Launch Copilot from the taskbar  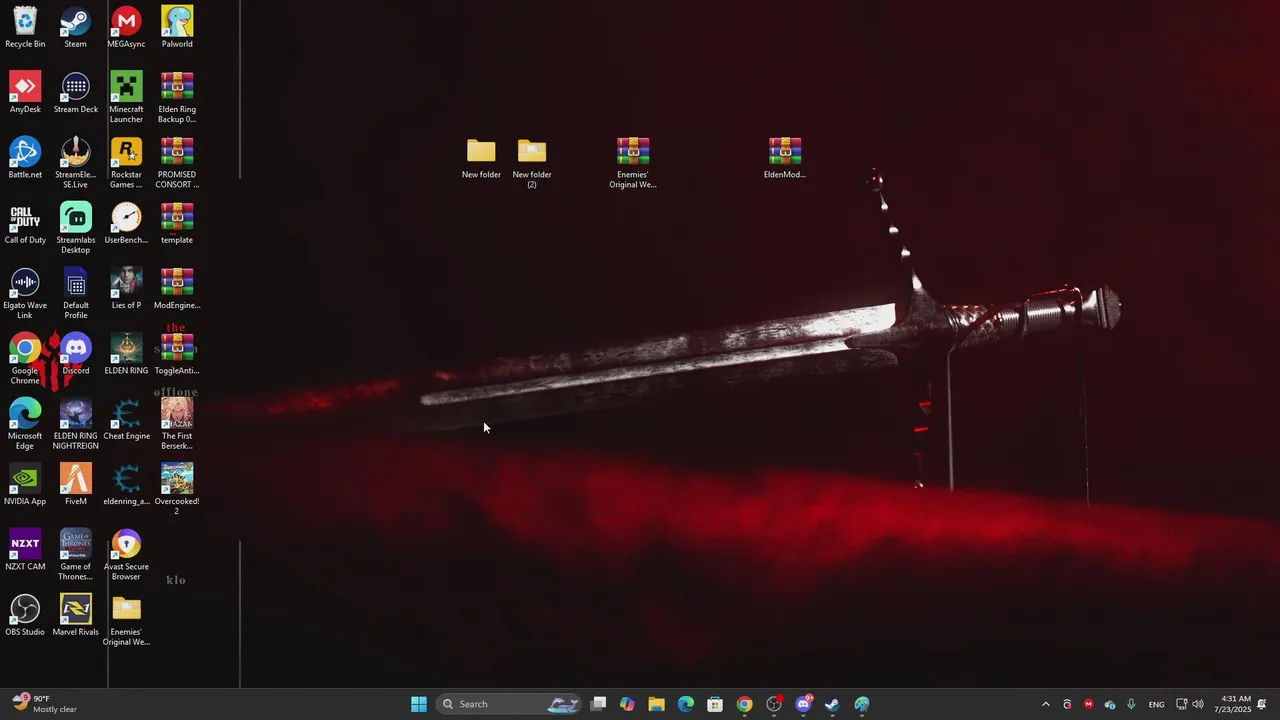(x=627, y=704)
